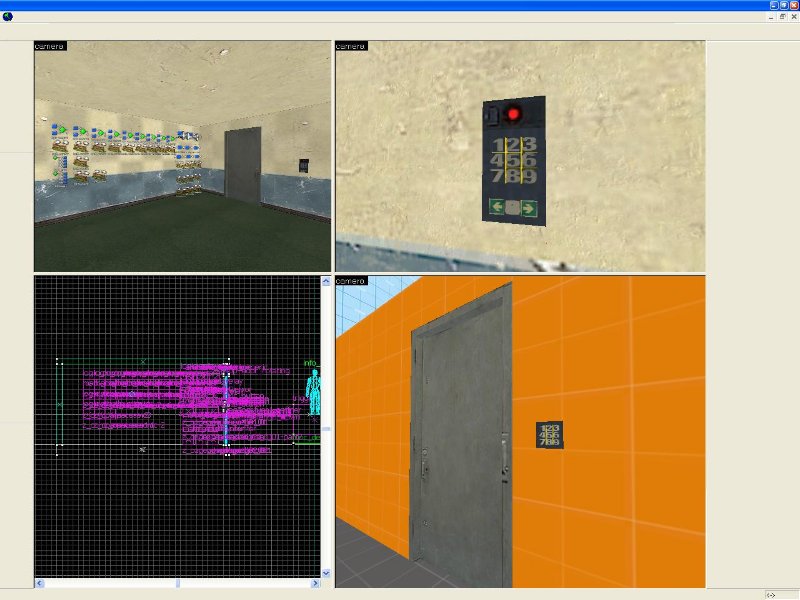
Task: Select the red indicator light on the keypad
Action: 515,114
